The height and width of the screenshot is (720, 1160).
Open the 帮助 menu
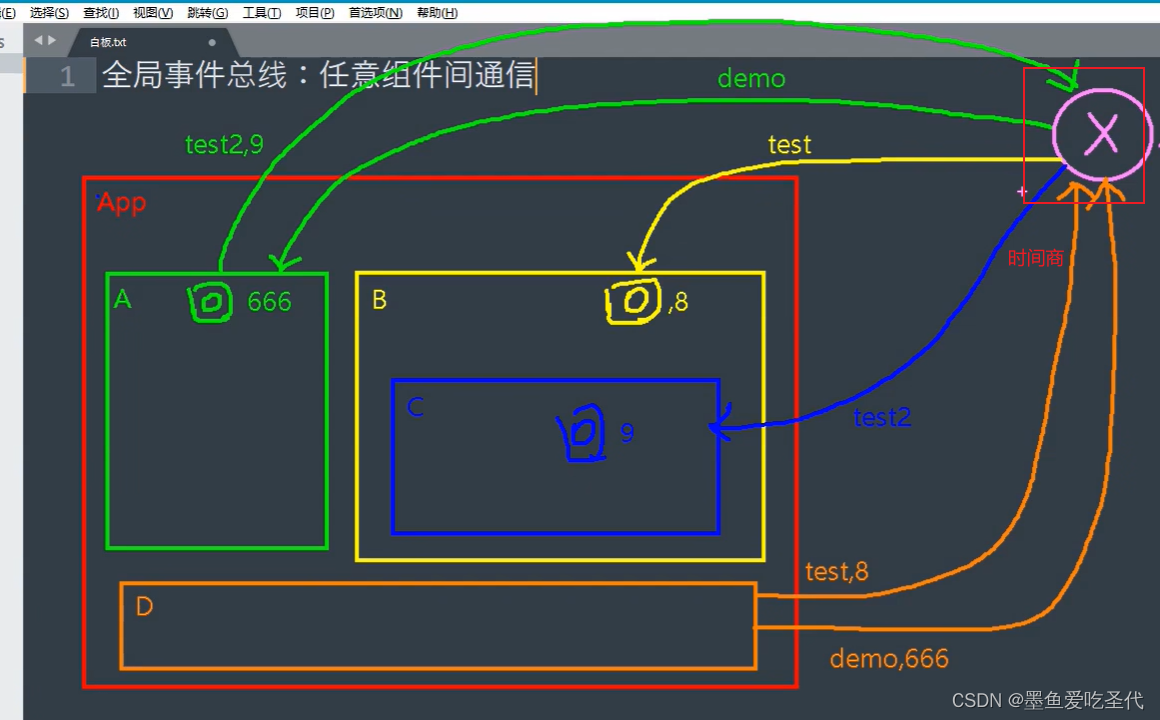point(436,12)
